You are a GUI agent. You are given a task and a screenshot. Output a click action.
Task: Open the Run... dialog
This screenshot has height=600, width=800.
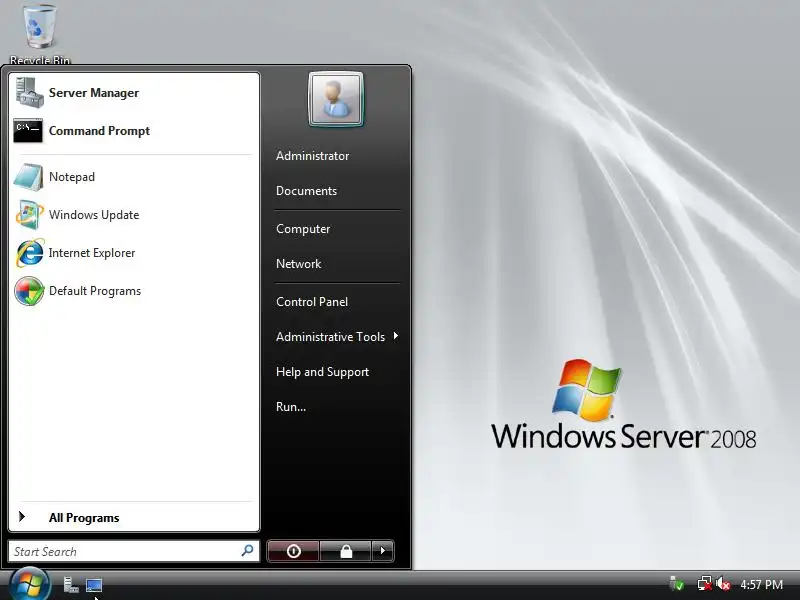(x=291, y=407)
